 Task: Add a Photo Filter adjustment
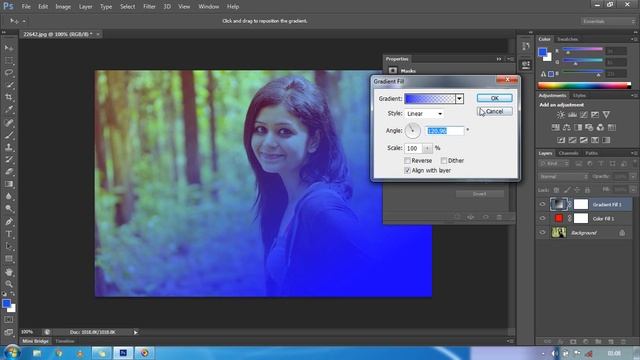pyautogui.click(x=589, y=128)
